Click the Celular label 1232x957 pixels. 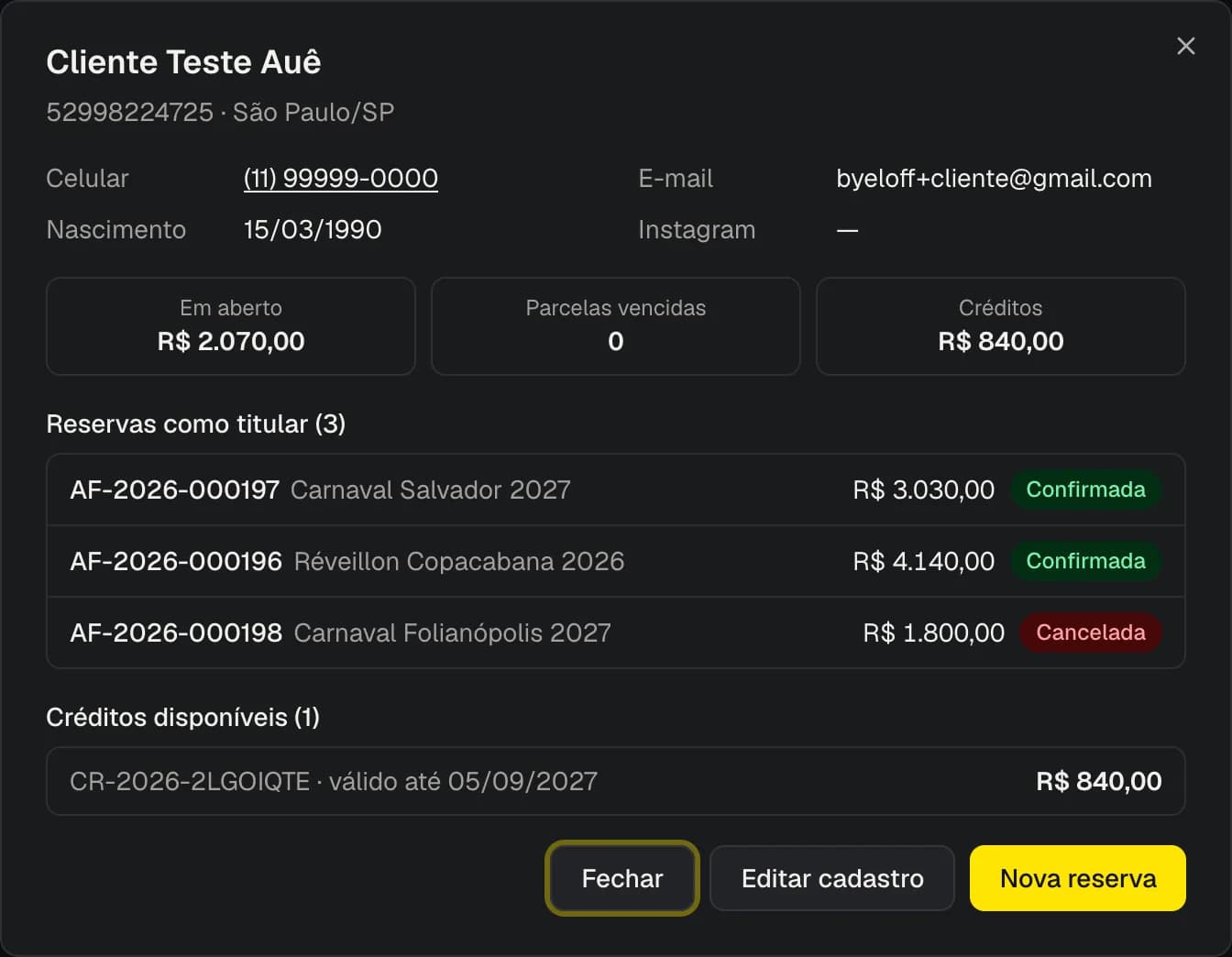87,178
